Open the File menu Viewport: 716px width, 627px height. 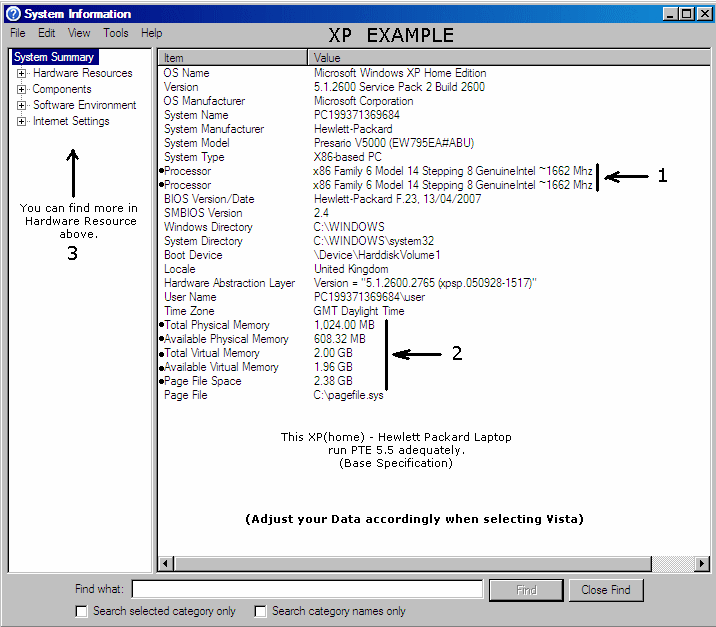[x=18, y=33]
